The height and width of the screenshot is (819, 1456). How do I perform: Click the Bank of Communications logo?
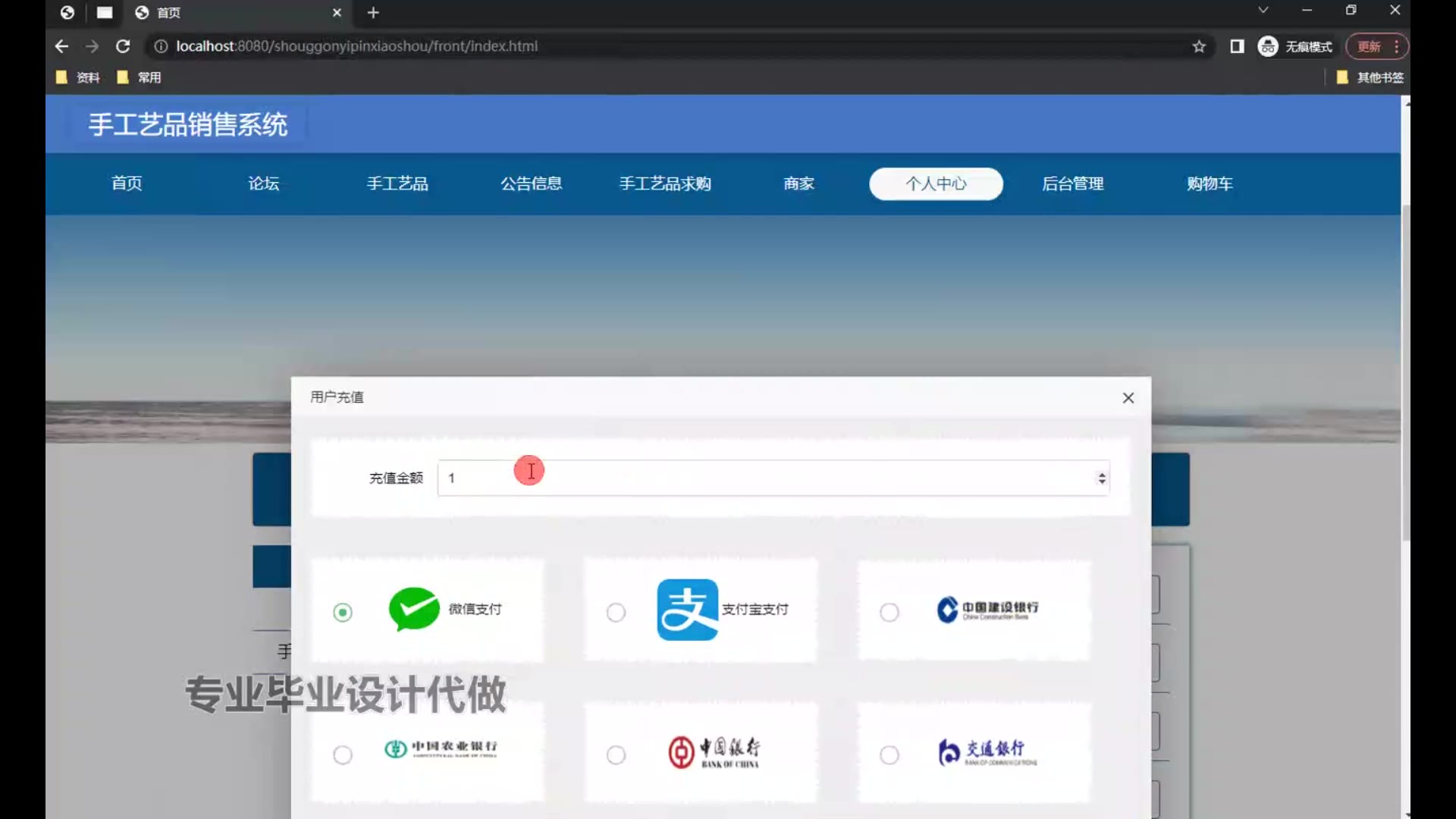coord(987,752)
